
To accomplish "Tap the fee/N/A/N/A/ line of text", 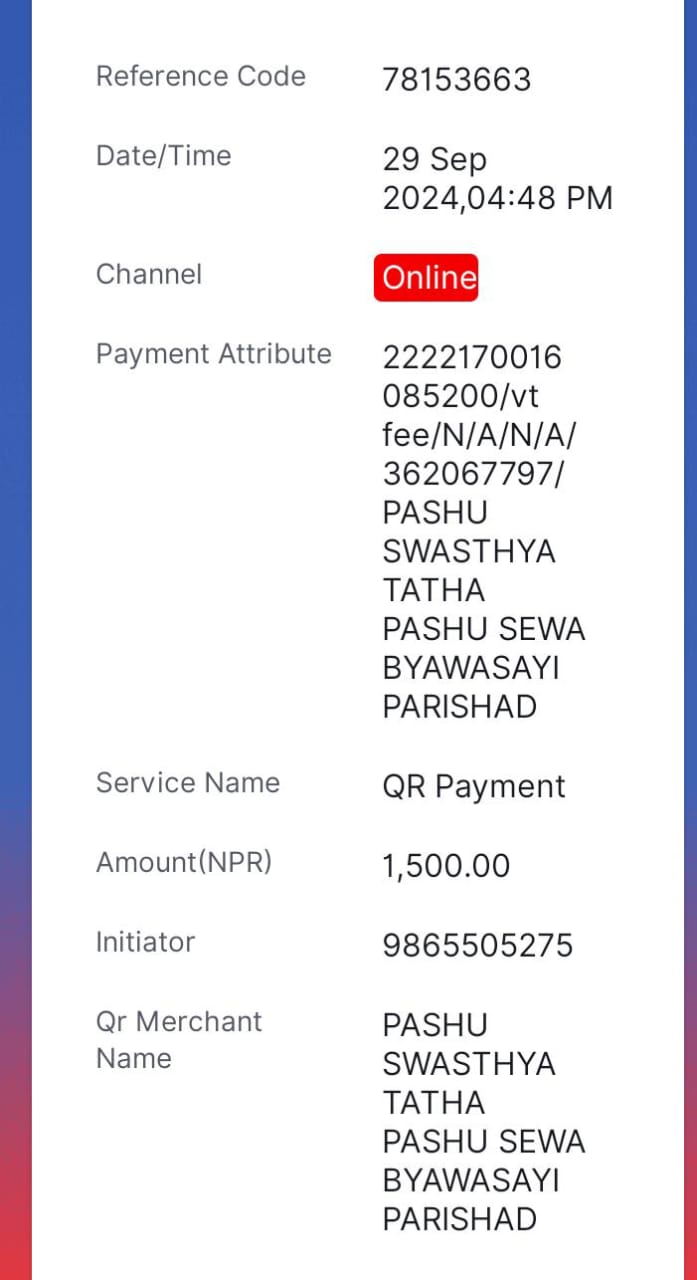I will 480,435.
